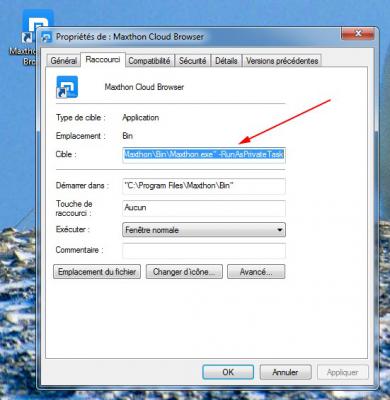Switch to the Sécurité tab
Screen dimensions: 390x400
192,61
